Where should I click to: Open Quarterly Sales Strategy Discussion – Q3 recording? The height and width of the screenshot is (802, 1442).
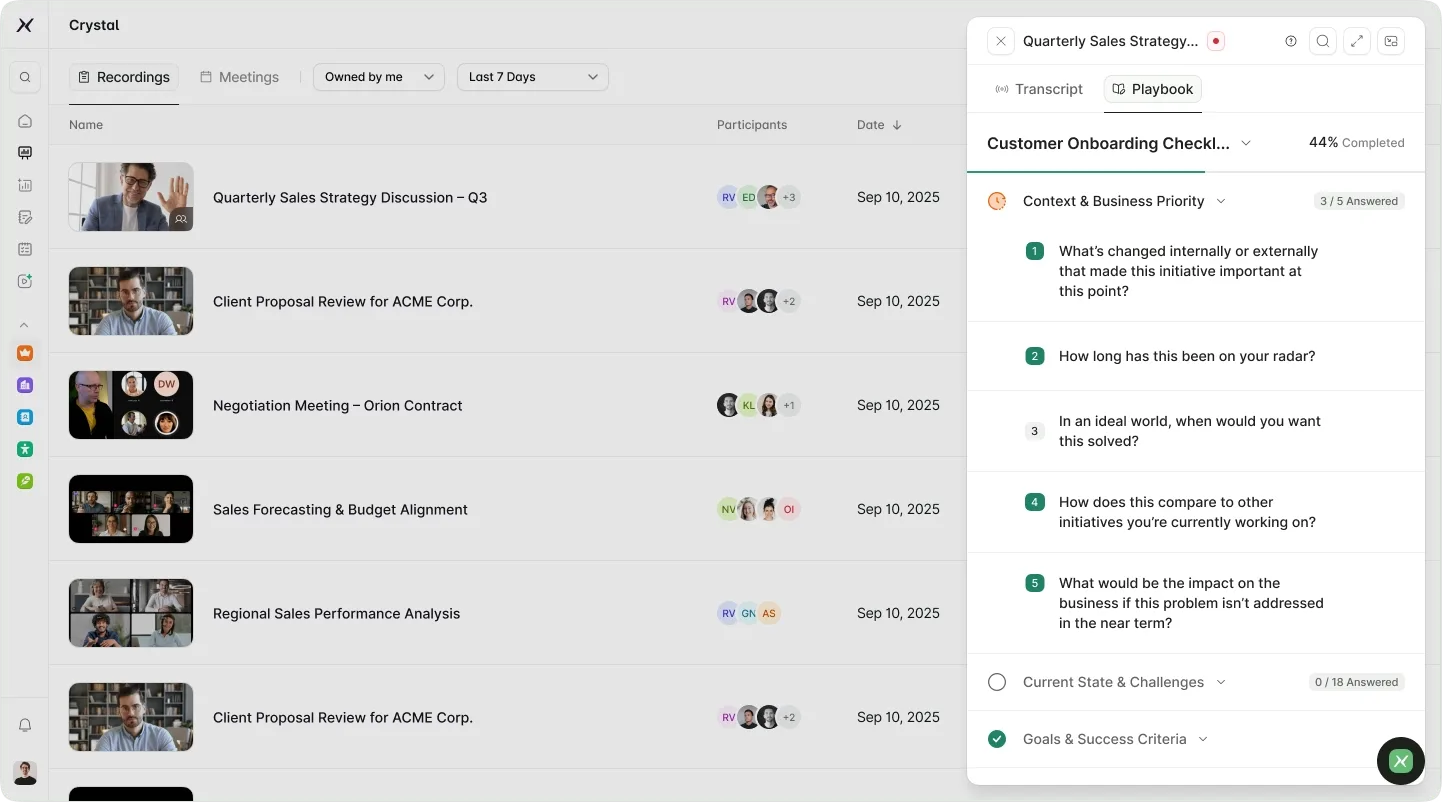click(350, 197)
